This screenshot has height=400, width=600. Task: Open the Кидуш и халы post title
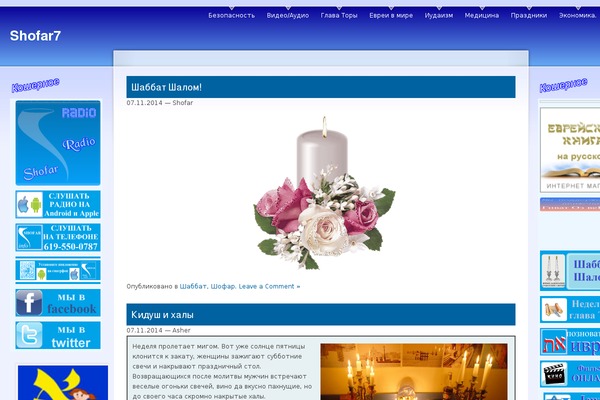pos(162,315)
